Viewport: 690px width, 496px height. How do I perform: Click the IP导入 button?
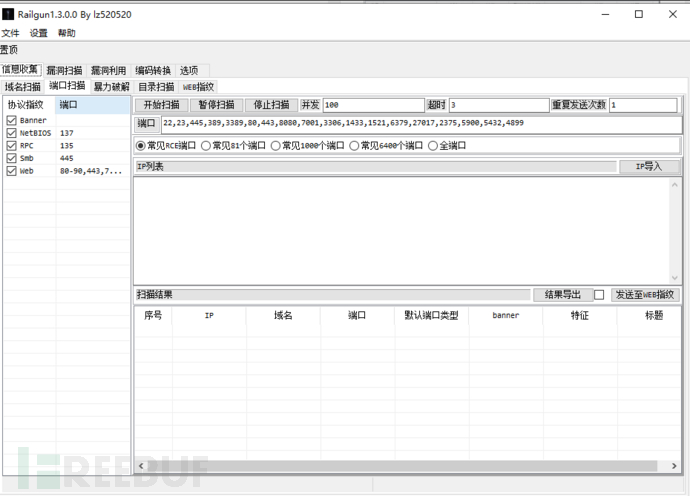pos(649,166)
